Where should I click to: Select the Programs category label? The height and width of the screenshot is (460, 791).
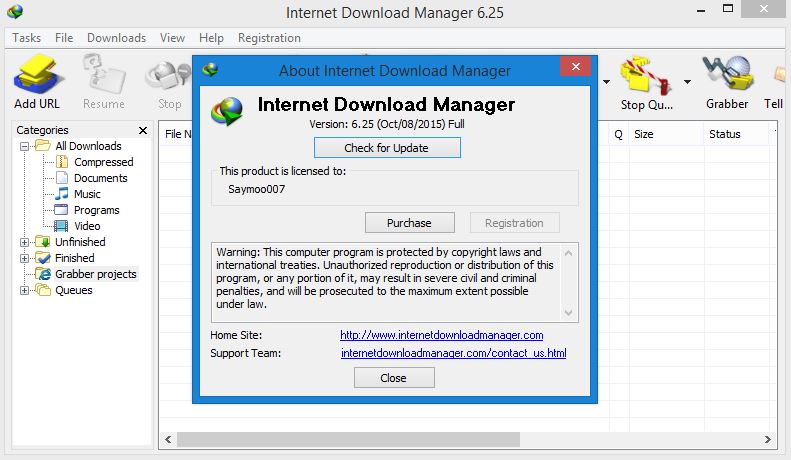97,210
